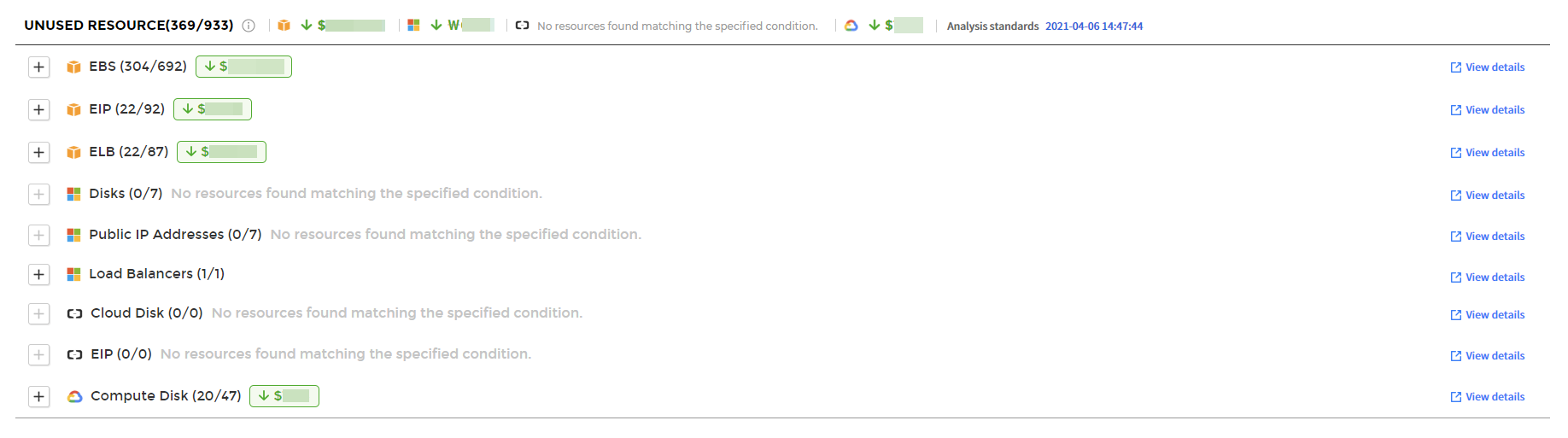1568x438 pixels.
Task: Click the Google Cloud icon in the header summary
Action: 851,26
